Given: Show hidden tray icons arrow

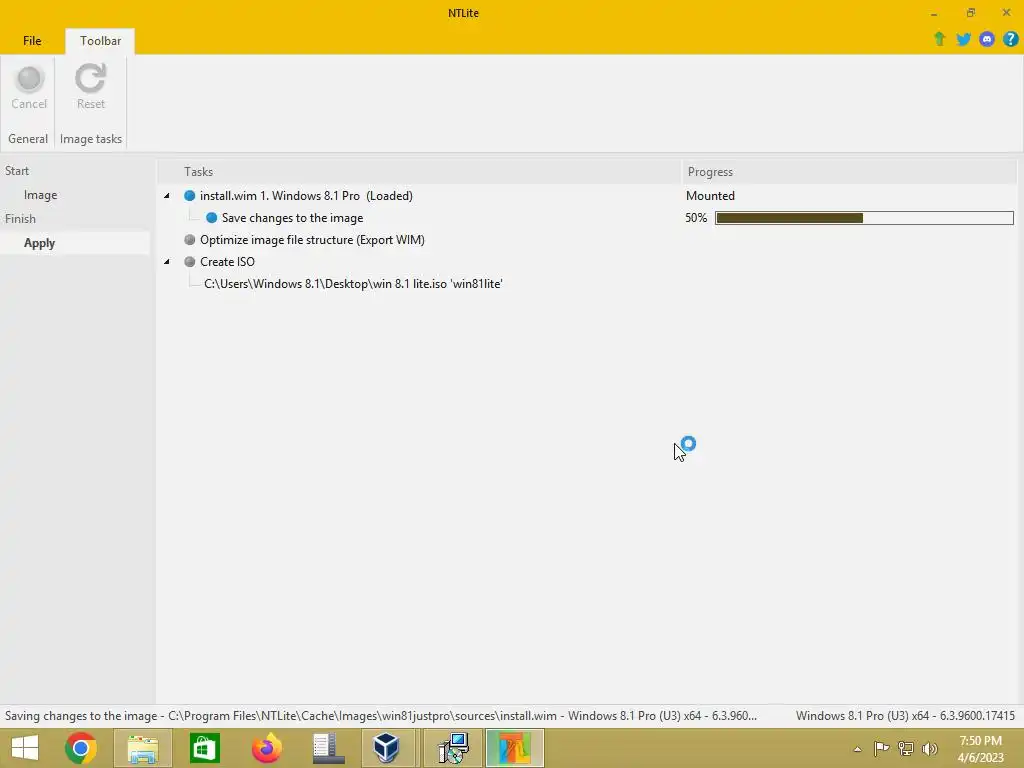Looking at the screenshot, I should (857, 748).
